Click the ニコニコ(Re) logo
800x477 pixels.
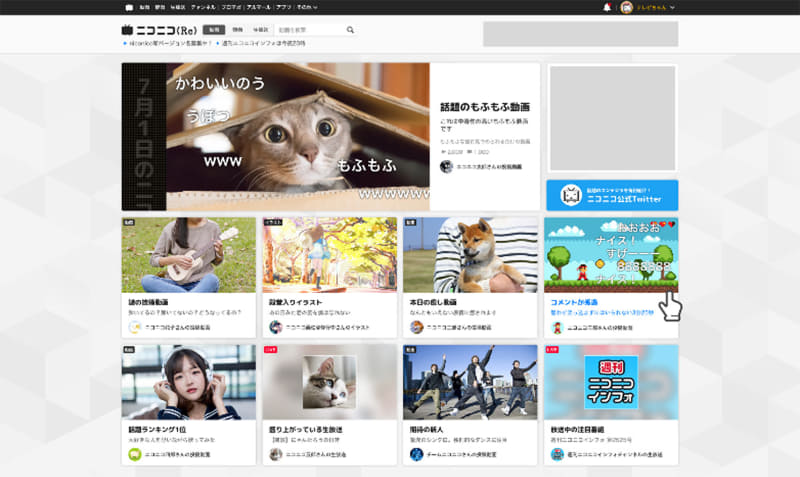point(159,30)
